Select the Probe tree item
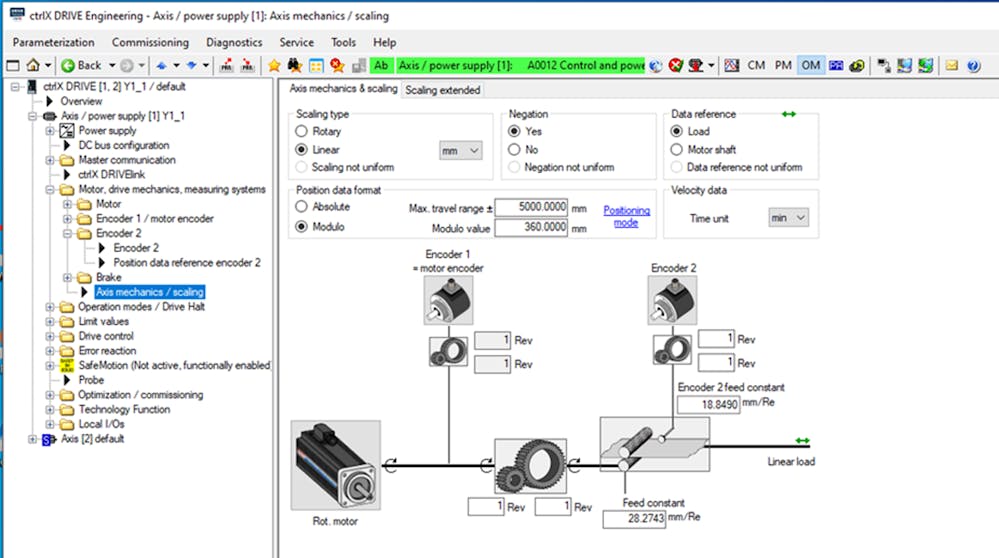The image size is (999, 558). click(x=91, y=380)
